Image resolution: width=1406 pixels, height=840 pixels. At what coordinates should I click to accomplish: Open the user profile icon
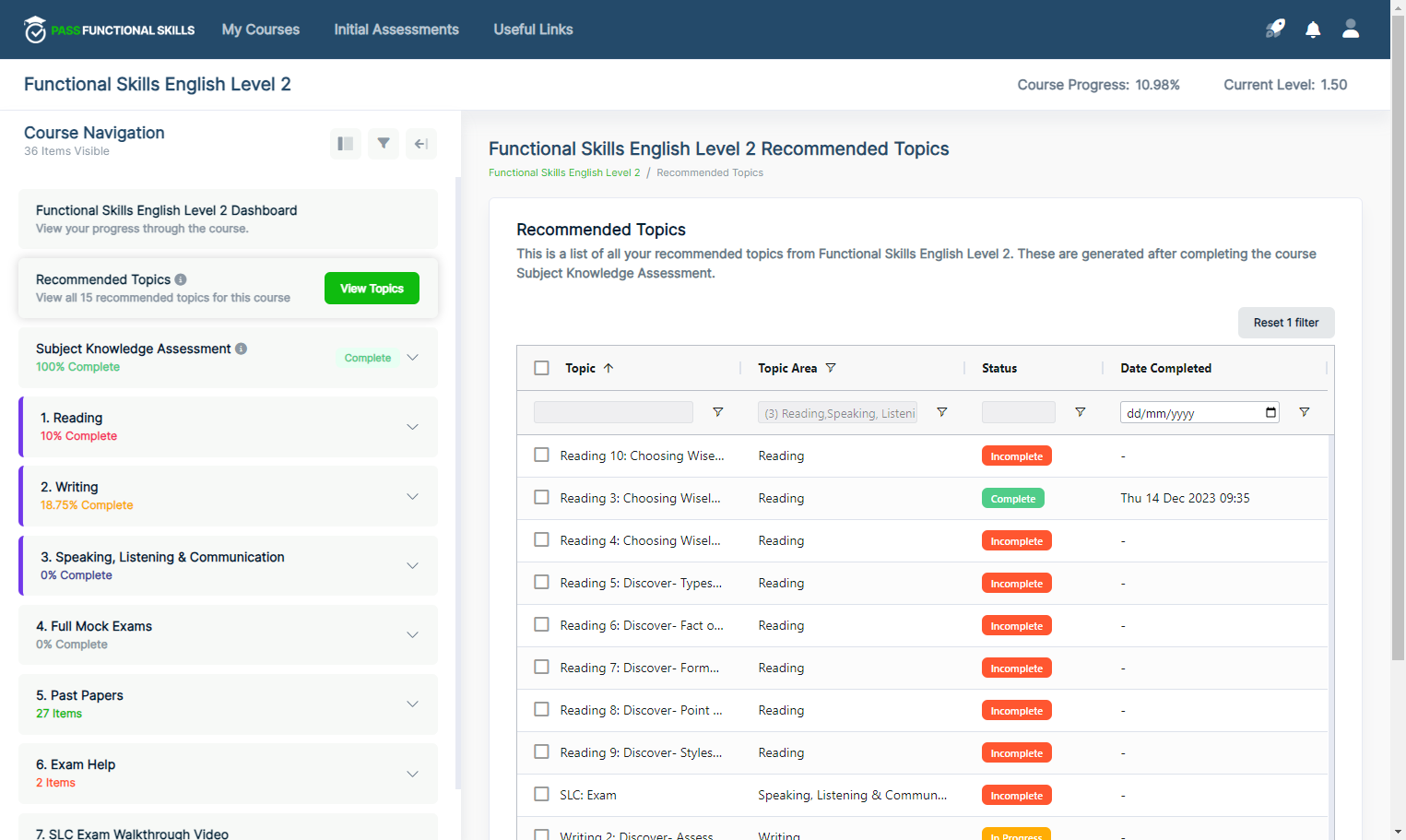pos(1351,29)
